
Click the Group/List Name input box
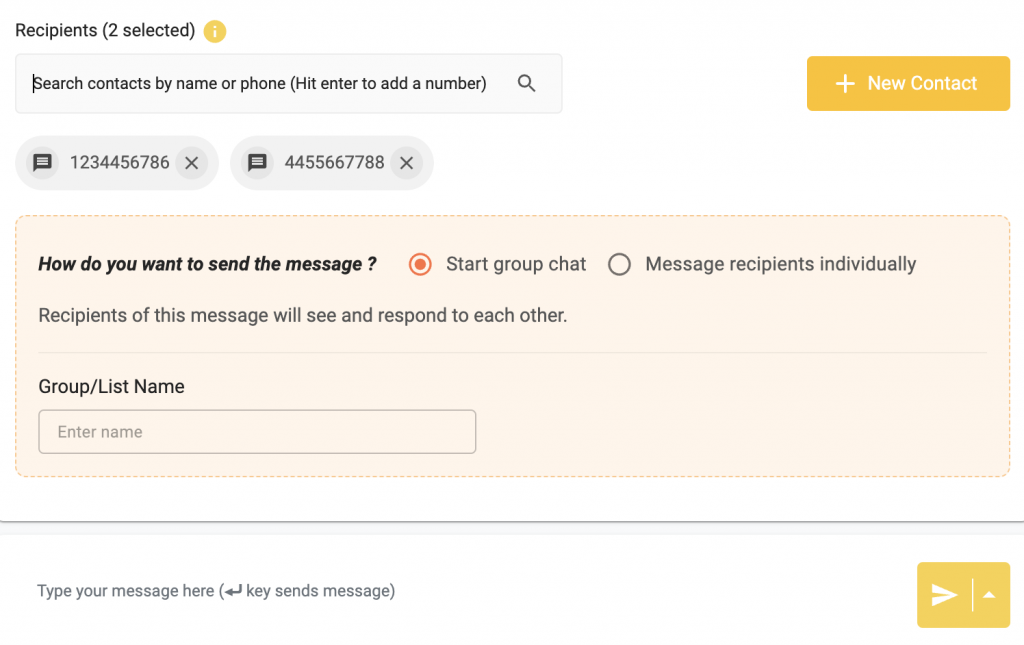click(x=257, y=432)
